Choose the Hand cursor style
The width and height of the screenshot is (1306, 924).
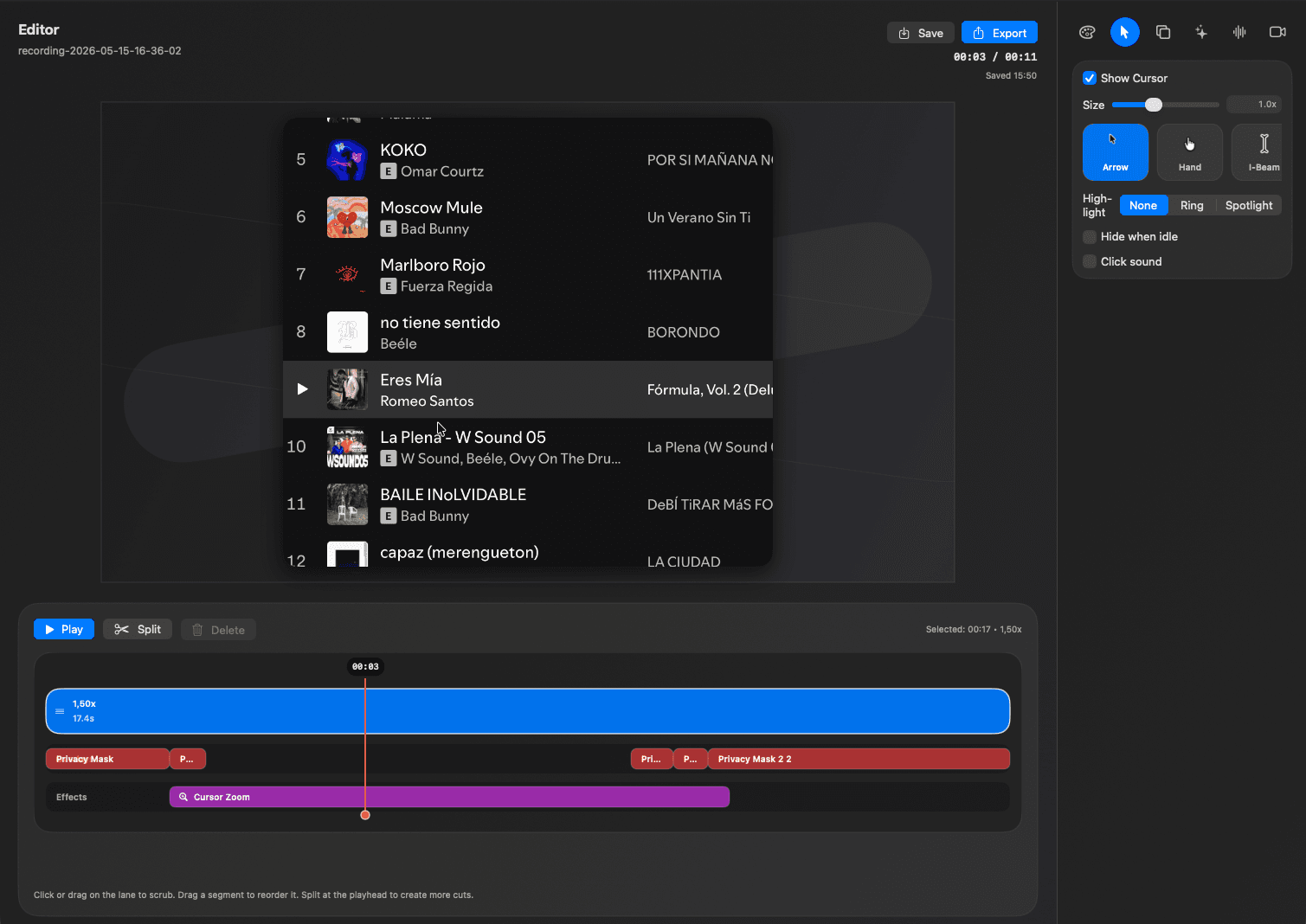tap(1190, 152)
